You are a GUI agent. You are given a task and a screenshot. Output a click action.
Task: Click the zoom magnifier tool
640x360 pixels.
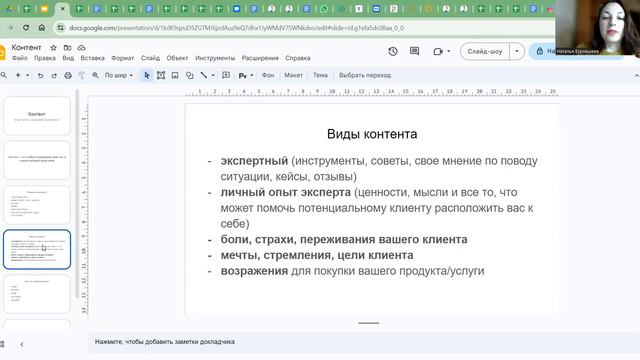[x=95, y=76]
